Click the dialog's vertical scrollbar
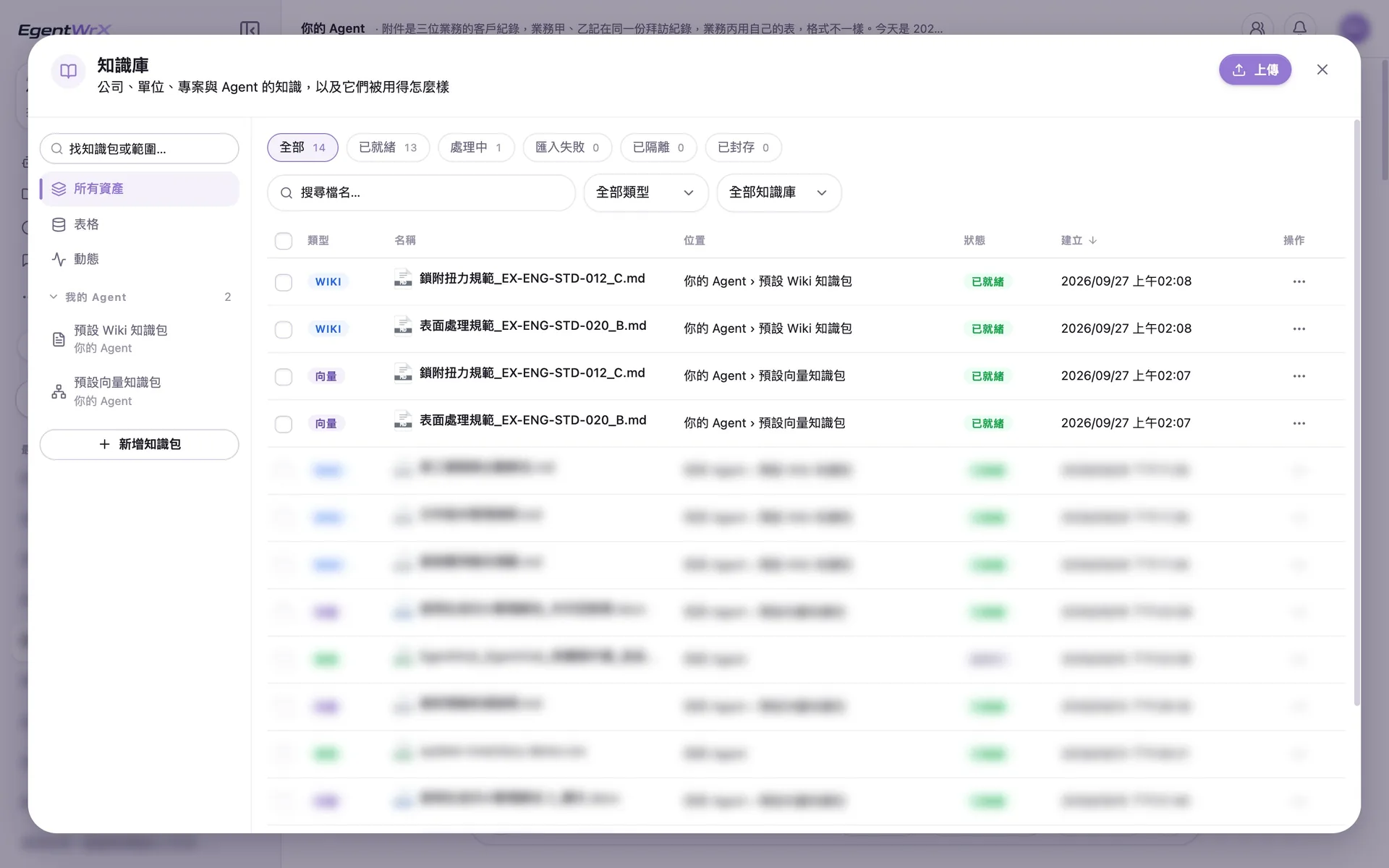 [1356, 412]
